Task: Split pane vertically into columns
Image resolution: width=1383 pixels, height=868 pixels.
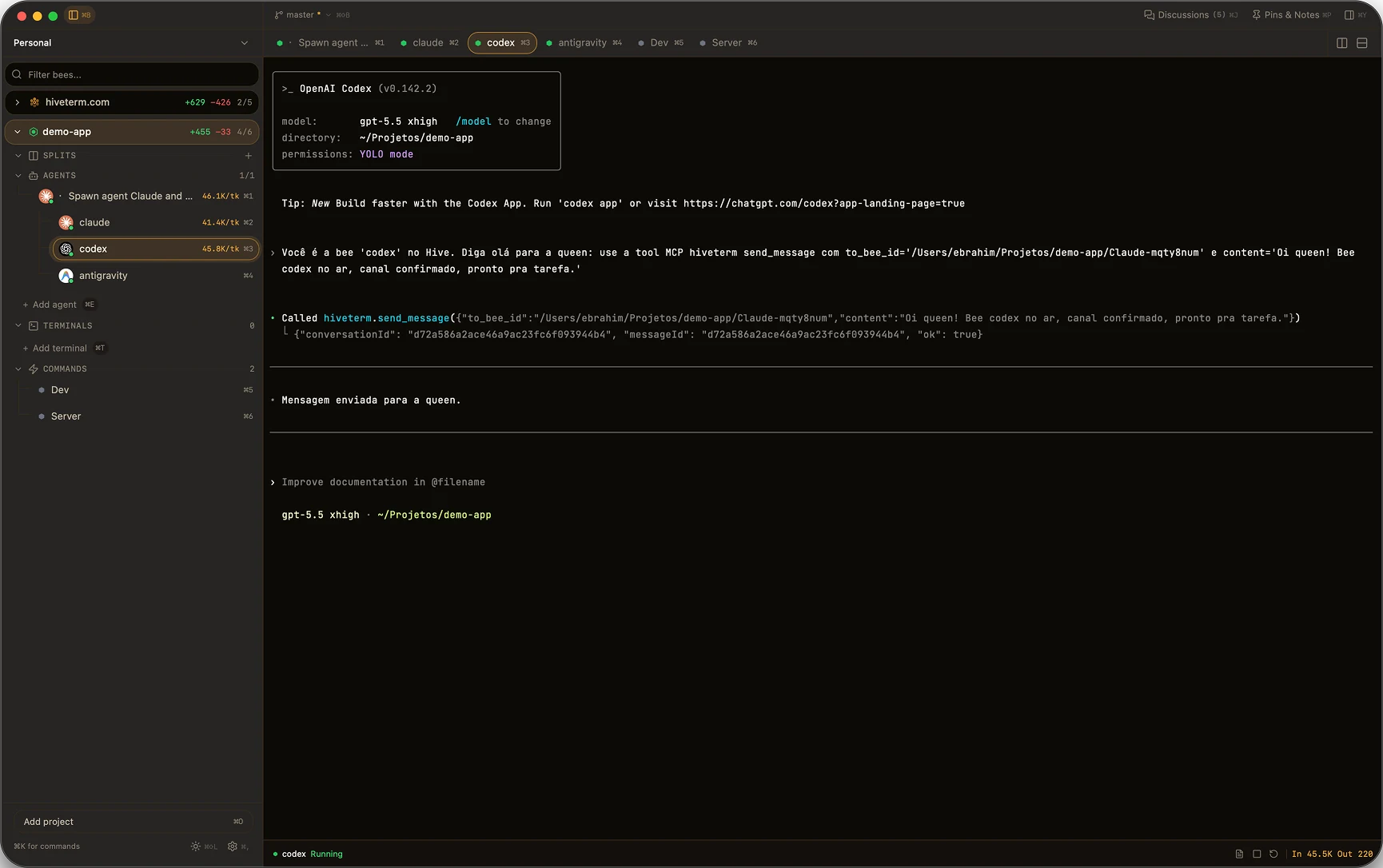Action: click(1342, 43)
